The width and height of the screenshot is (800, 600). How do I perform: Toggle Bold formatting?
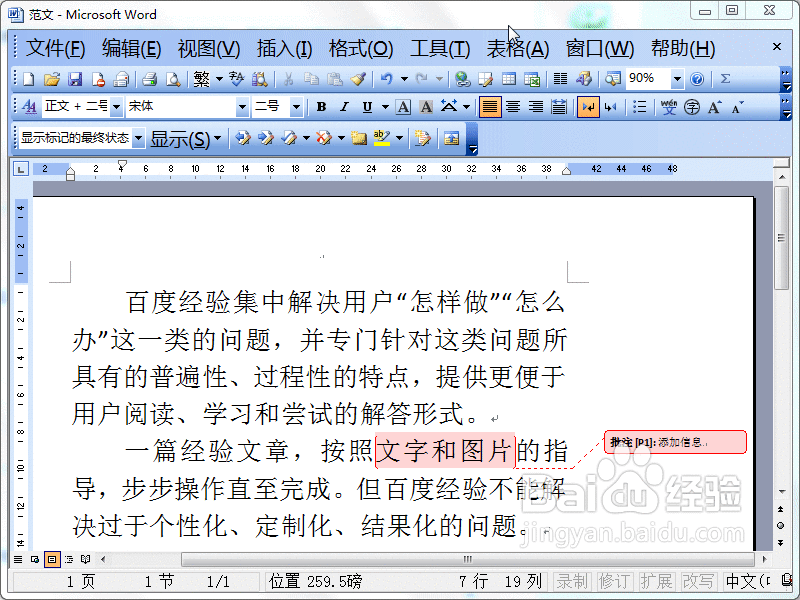click(320, 106)
